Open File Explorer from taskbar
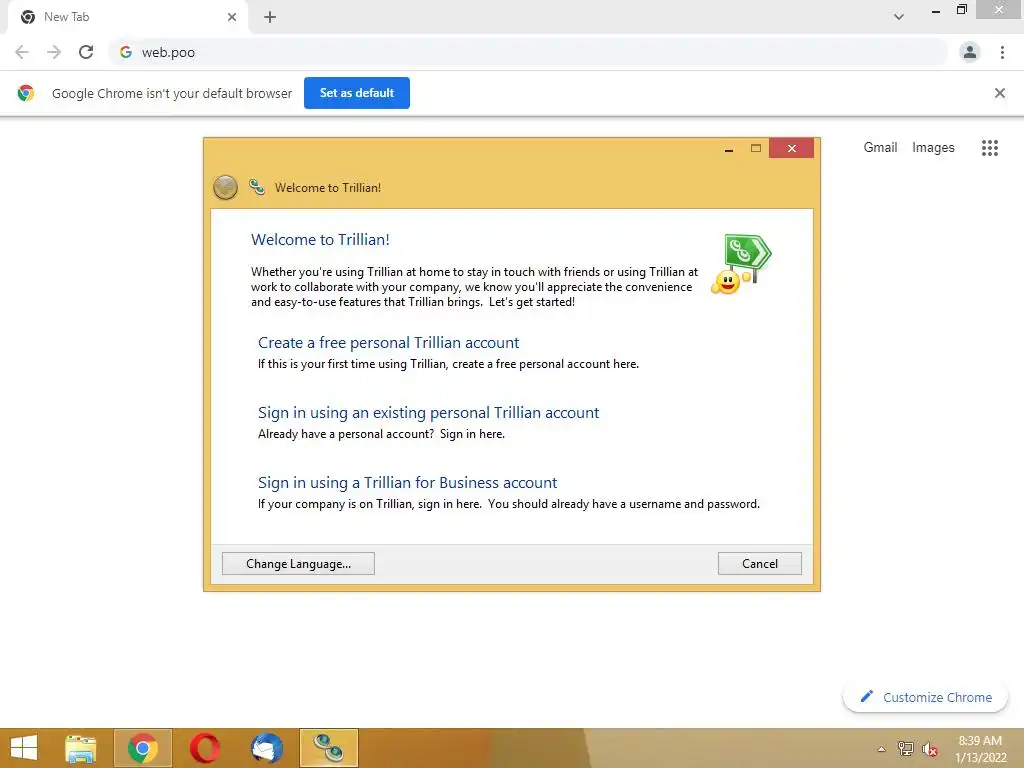The width and height of the screenshot is (1024, 768). coord(81,748)
